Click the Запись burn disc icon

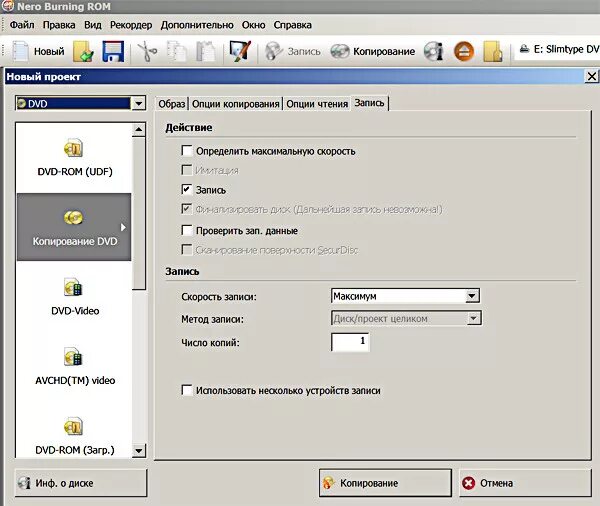point(274,51)
